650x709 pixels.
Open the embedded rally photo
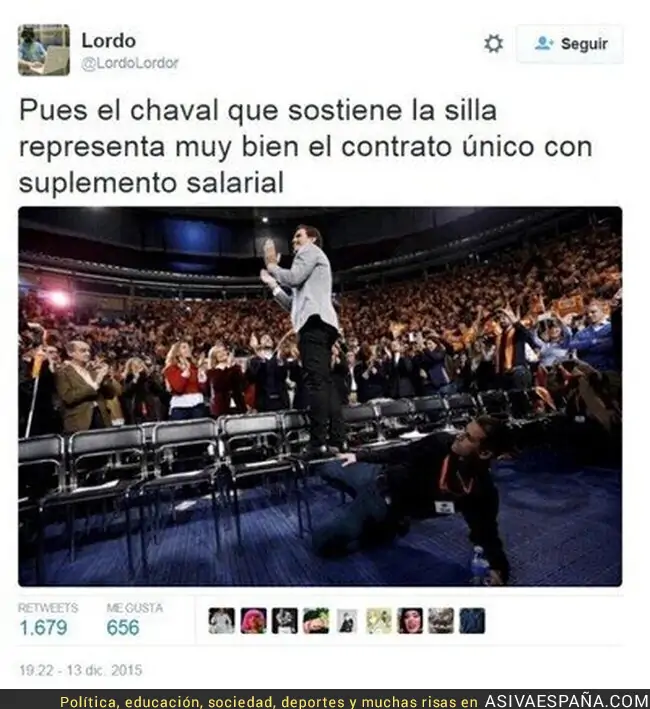click(x=320, y=397)
